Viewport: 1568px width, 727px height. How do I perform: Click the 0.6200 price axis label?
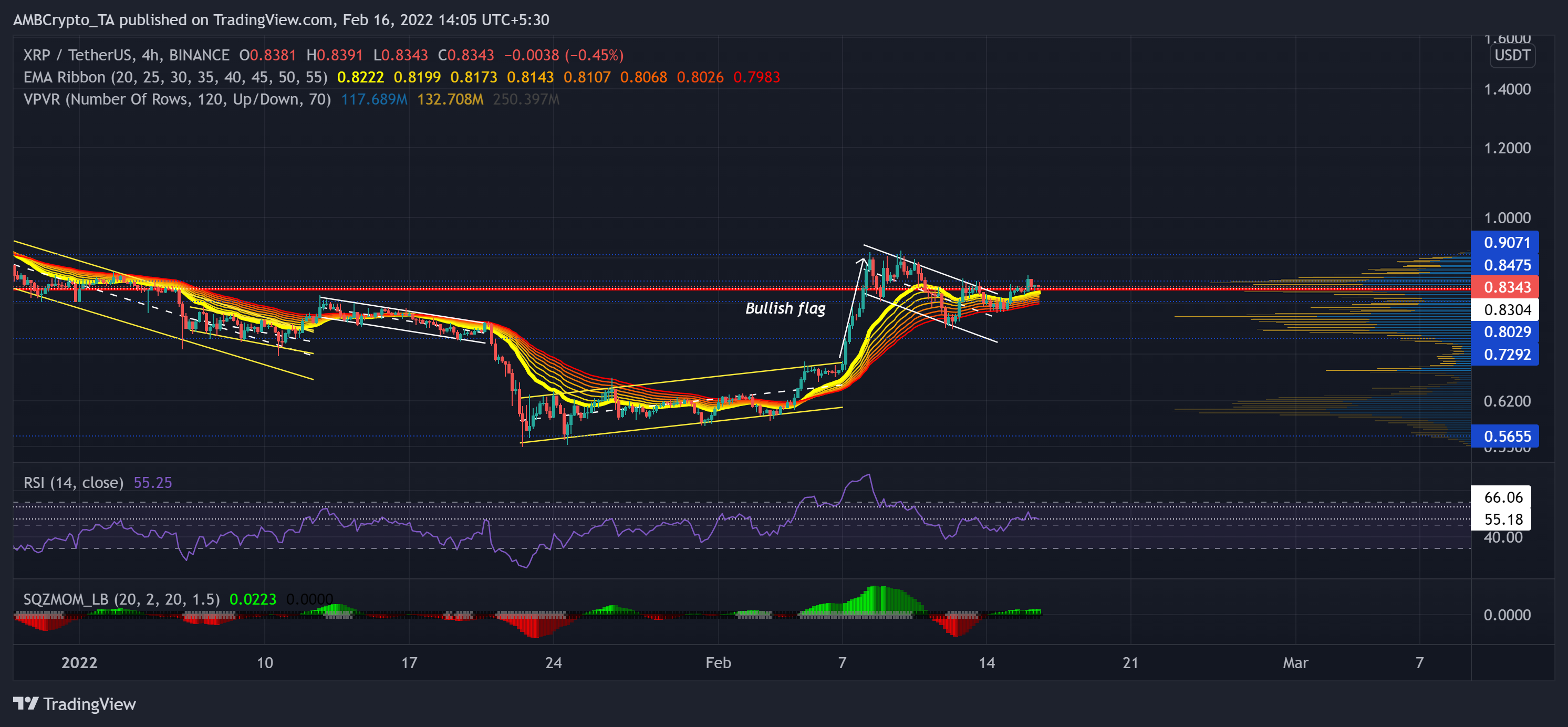tap(1507, 401)
